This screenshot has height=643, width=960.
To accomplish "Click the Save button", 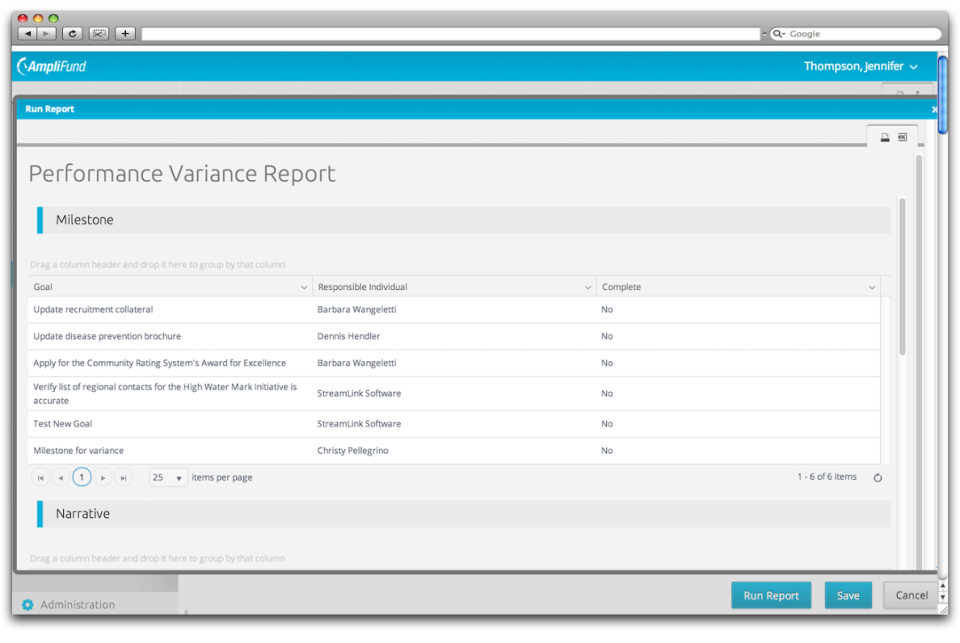I will [x=848, y=595].
